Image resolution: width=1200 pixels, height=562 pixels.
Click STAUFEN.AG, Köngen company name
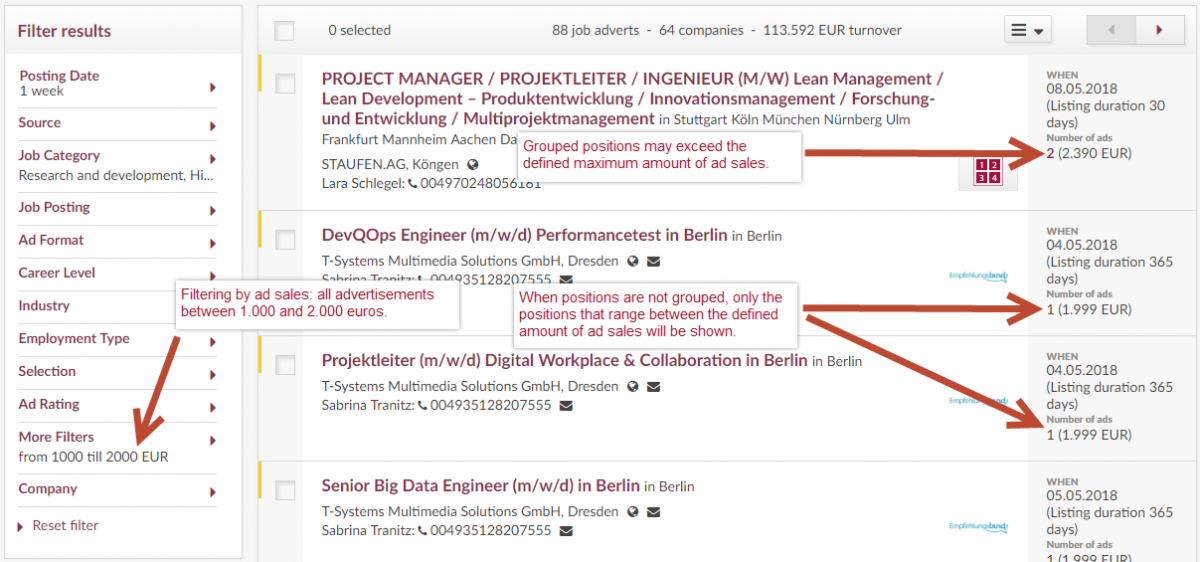390,164
